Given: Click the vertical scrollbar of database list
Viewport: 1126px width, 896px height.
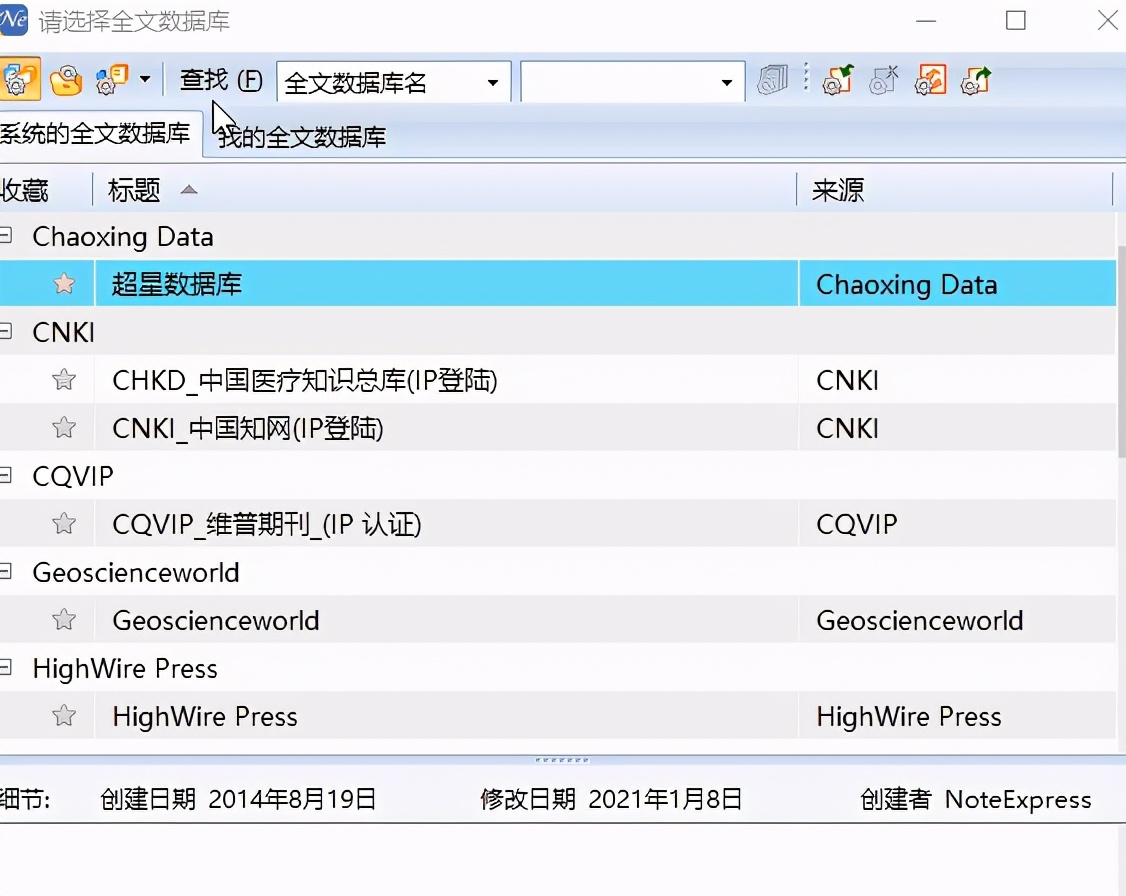Looking at the screenshot, I should (1121, 352).
